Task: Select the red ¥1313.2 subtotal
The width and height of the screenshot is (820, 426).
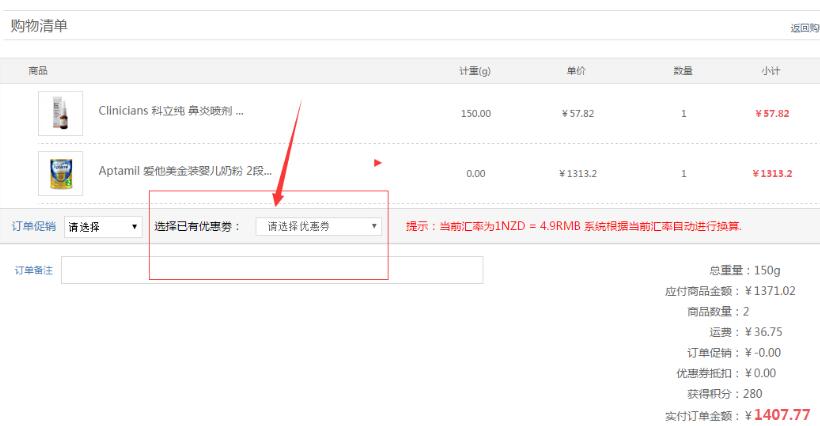Action: (772, 174)
